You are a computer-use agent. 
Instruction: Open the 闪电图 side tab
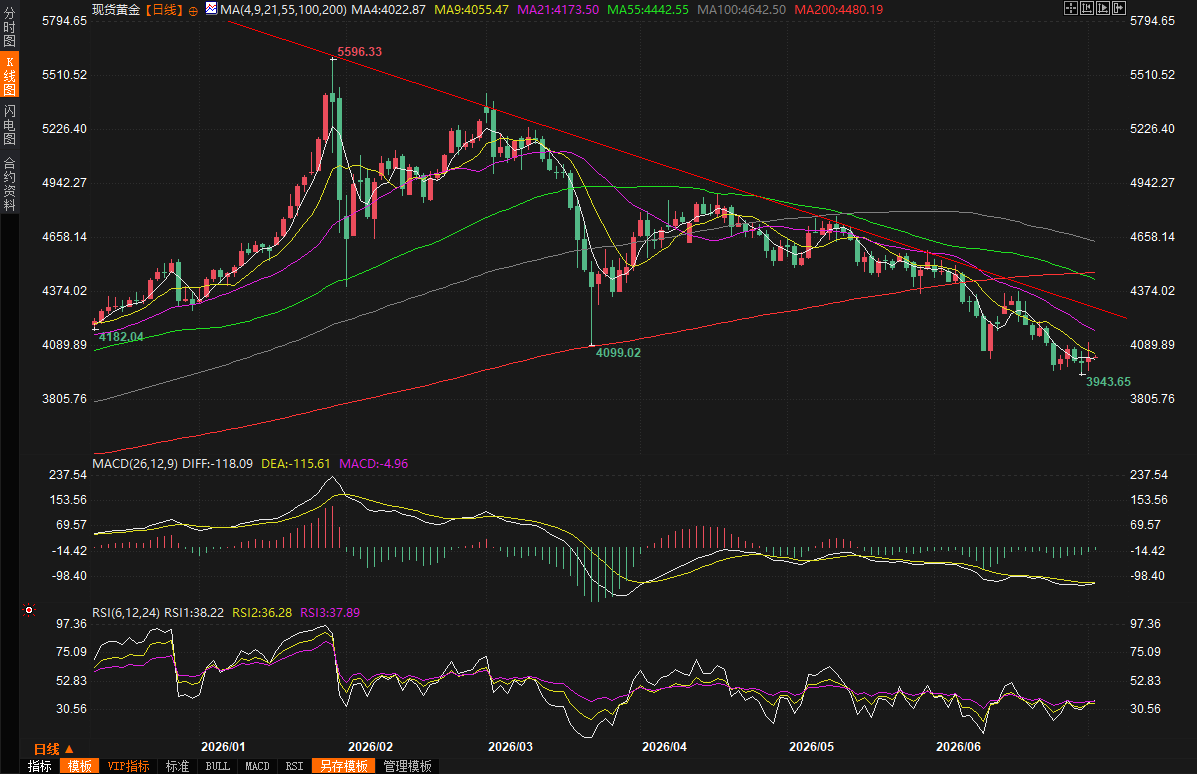tap(9, 124)
